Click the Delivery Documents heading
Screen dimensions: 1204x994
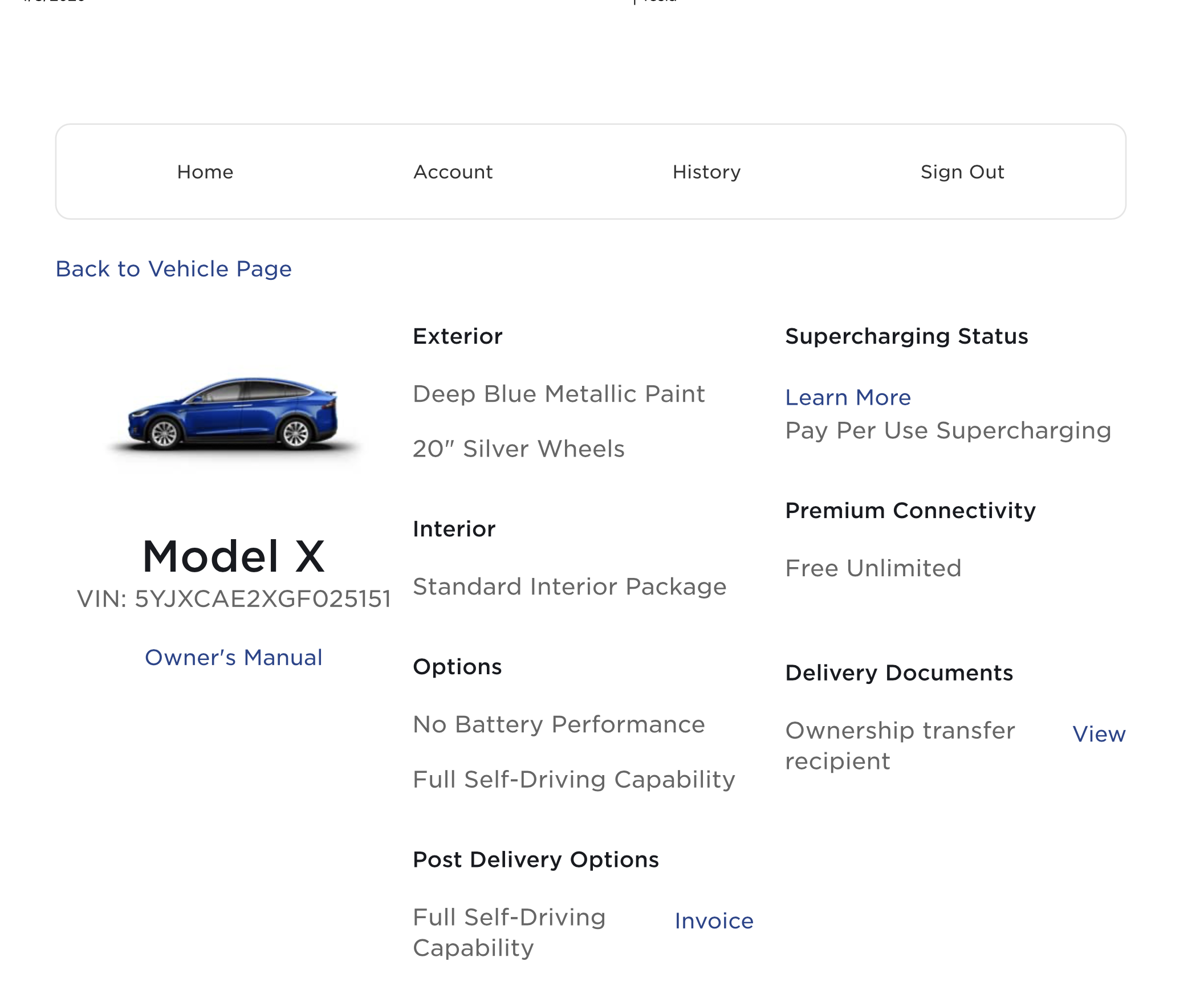coord(899,673)
